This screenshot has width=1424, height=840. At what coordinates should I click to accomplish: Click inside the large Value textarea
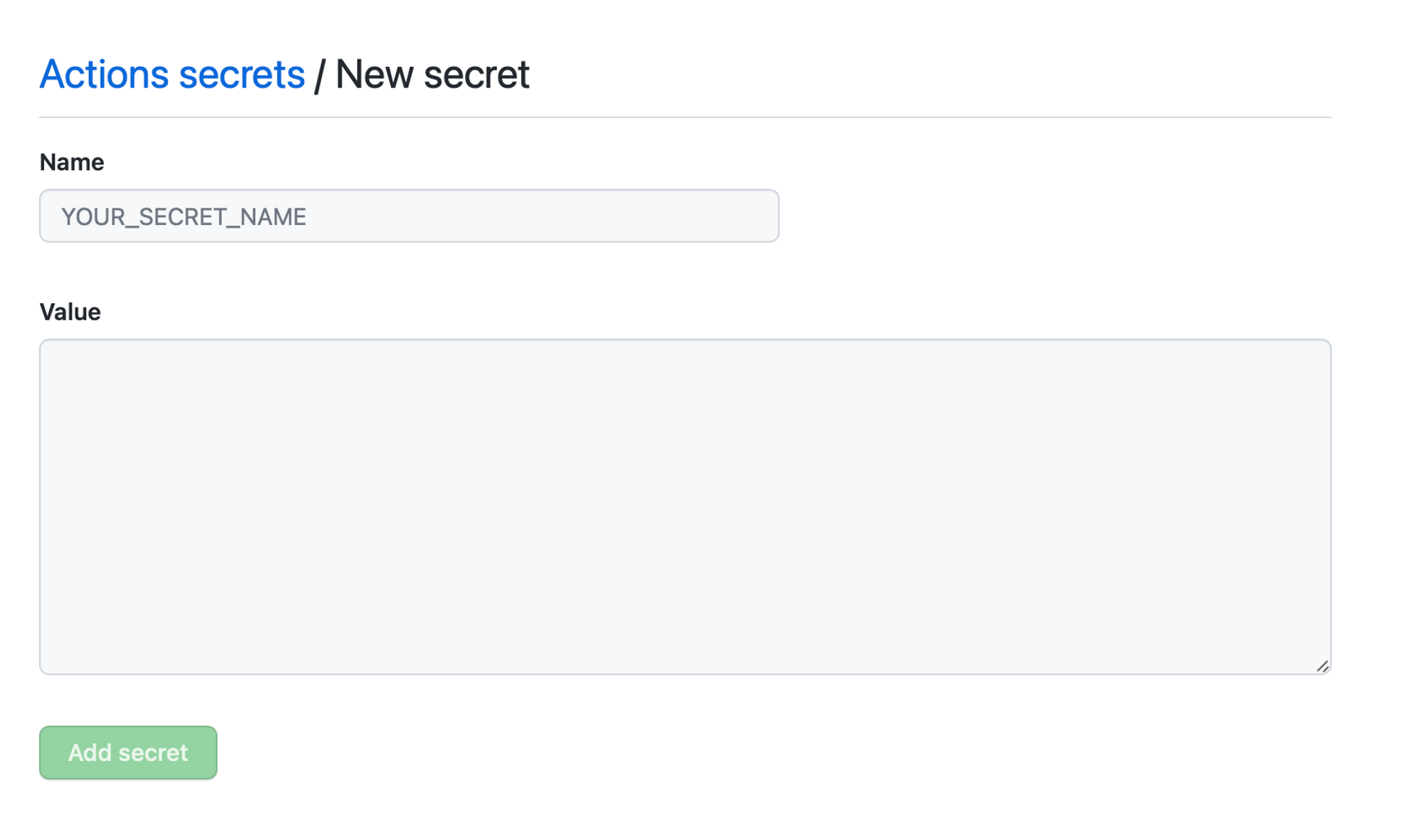click(x=684, y=506)
